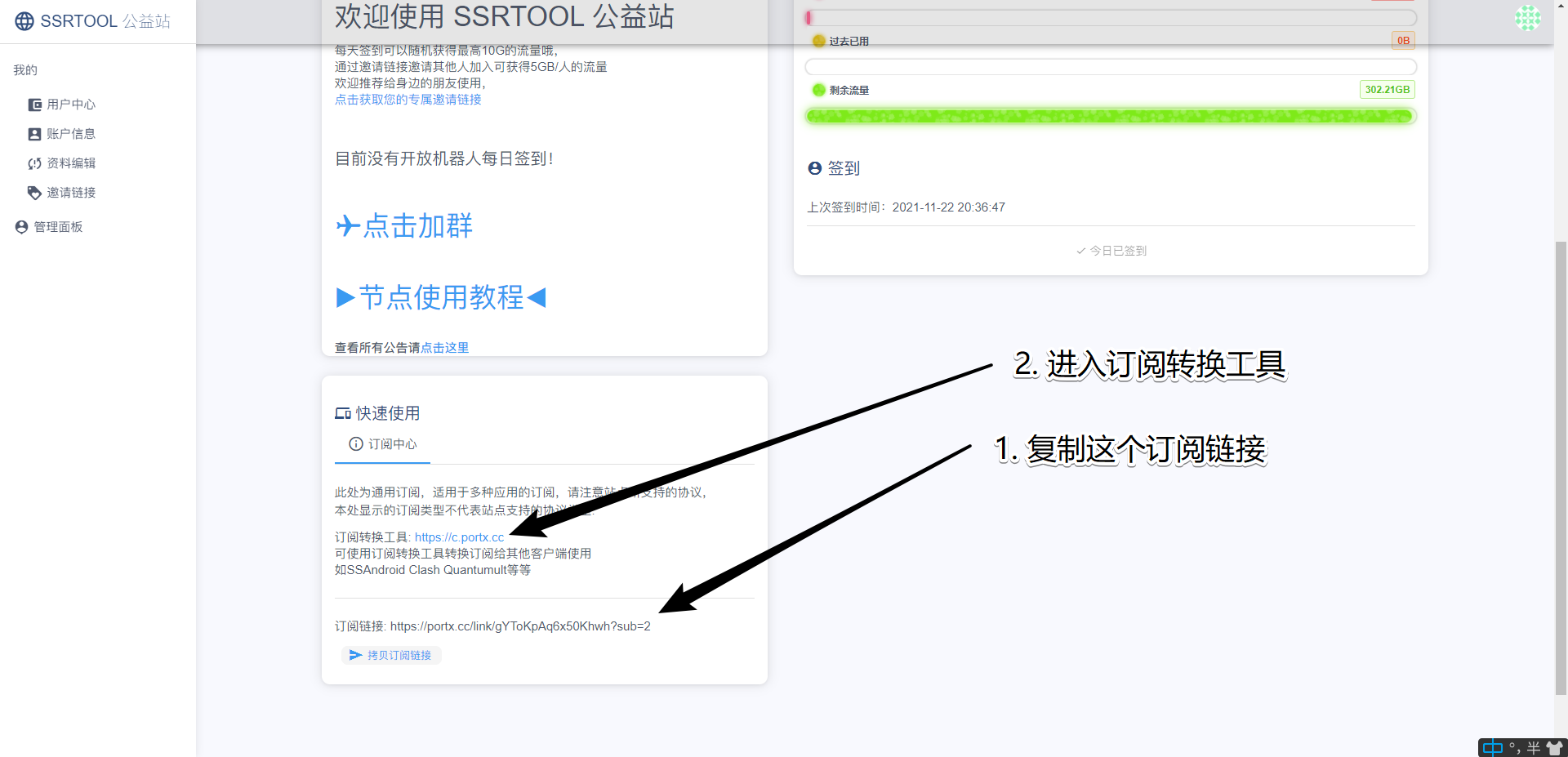Viewport: 1568px width, 757px height.
Task: Switch to the 订阅中心 tab
Action: [x=383, y=444]
